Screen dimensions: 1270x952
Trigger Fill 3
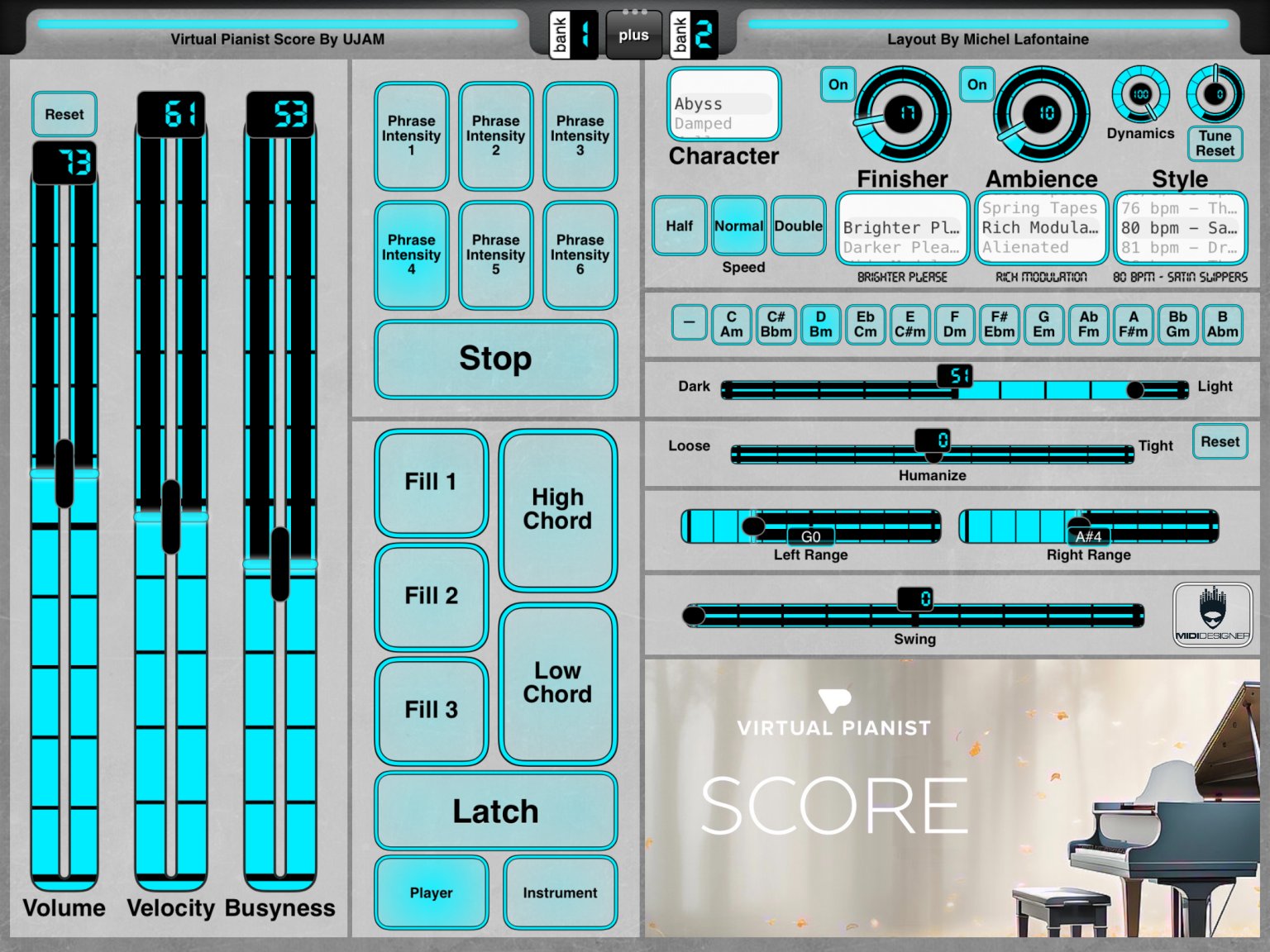coord(432,710)
